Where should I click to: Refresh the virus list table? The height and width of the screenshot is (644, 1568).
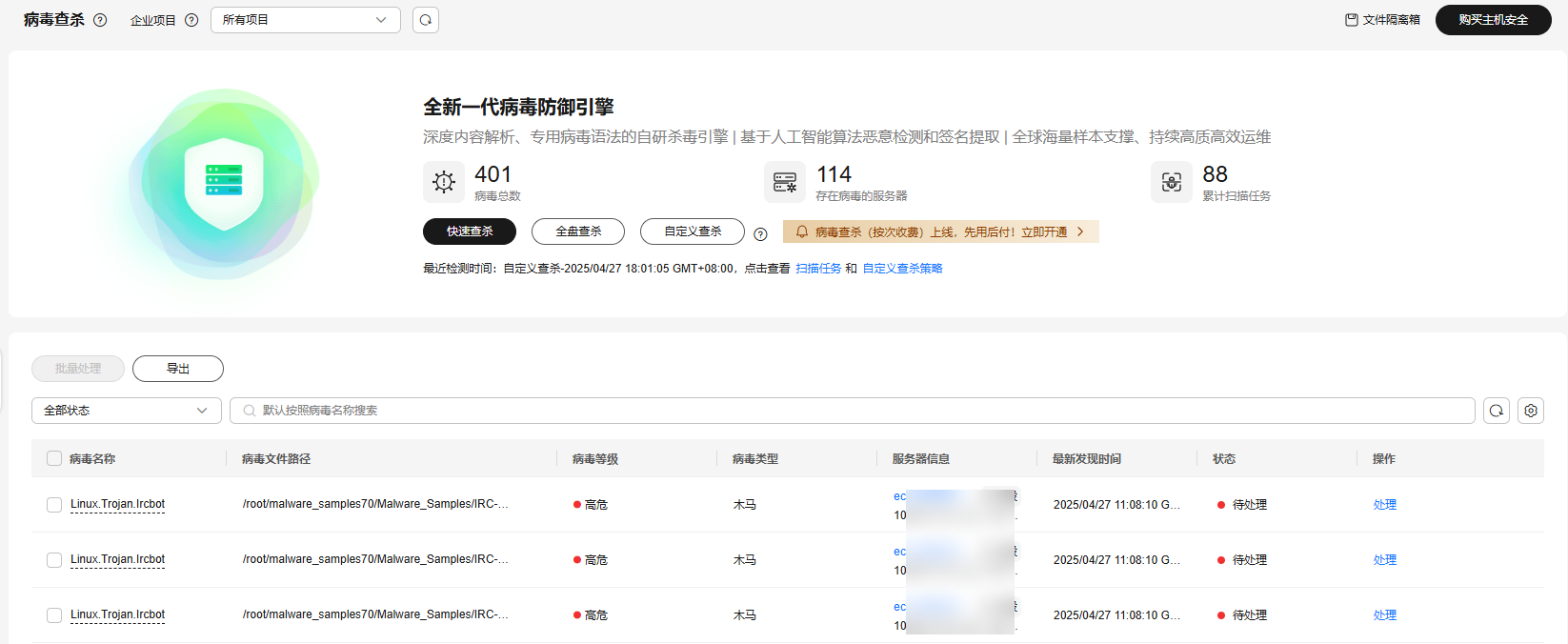pyautogui.click(x=1497, y=411)
